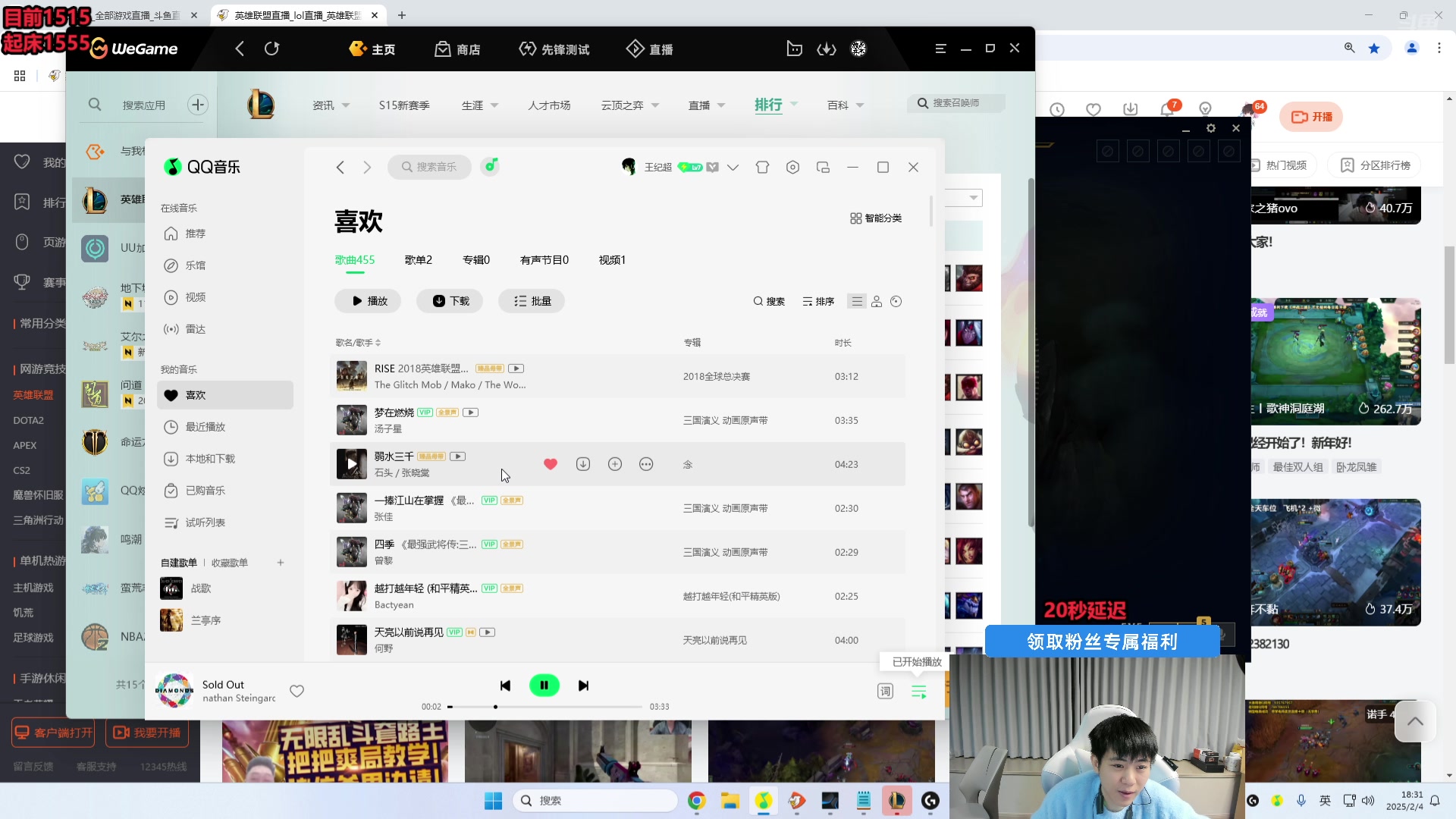Open MV icon for RISE song
1456x819 pixels.
point(516,369)
